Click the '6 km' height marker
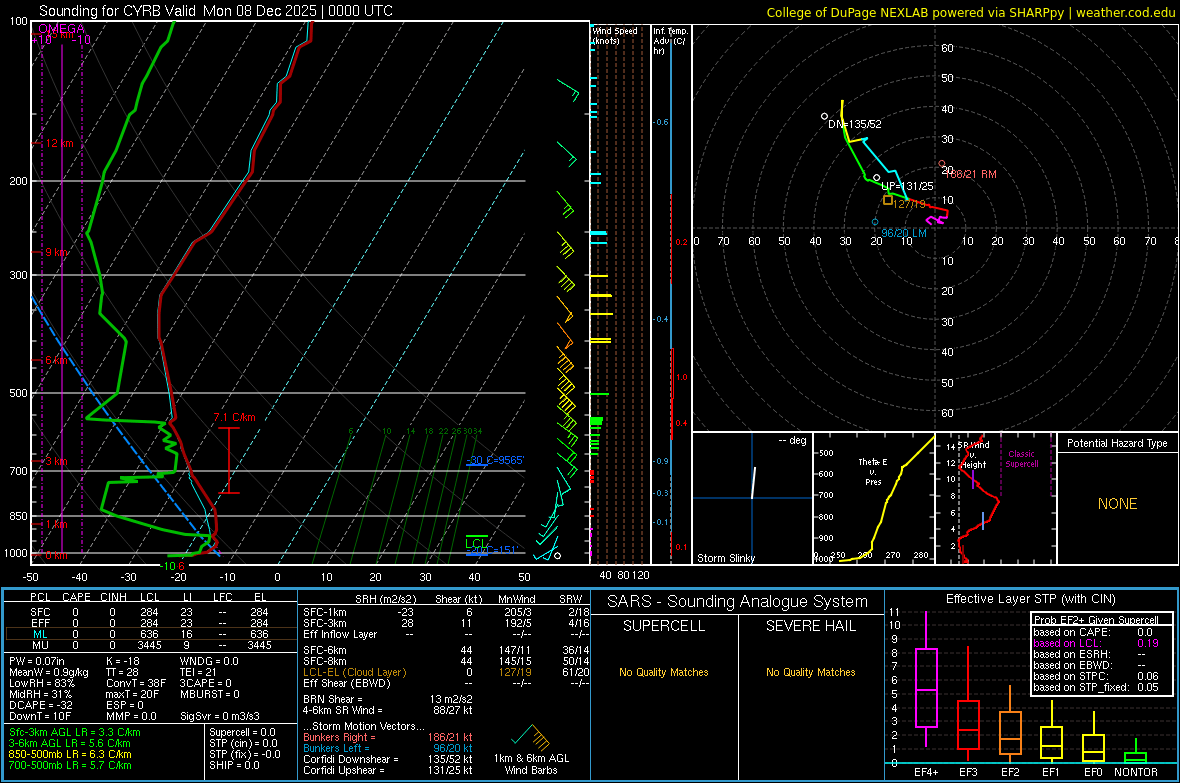 56,361
